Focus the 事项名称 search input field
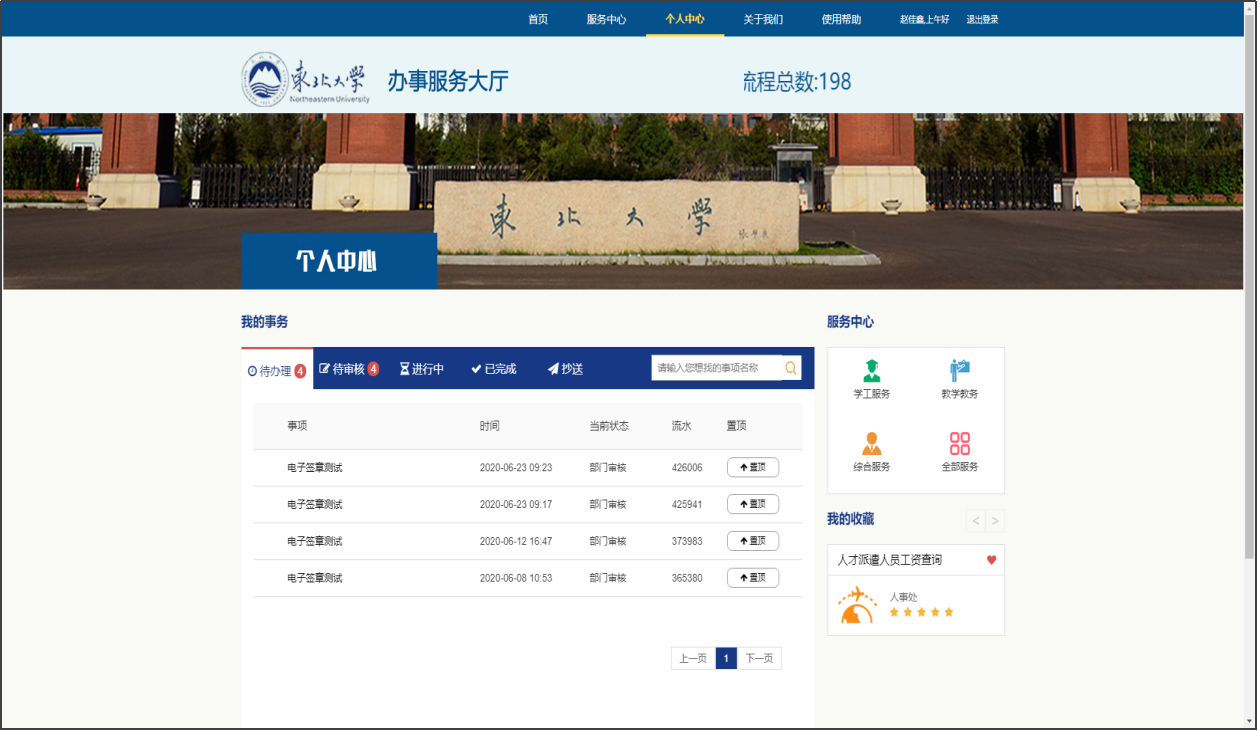The width and height of the screenshot is (1259, 731). click(716, 368)
